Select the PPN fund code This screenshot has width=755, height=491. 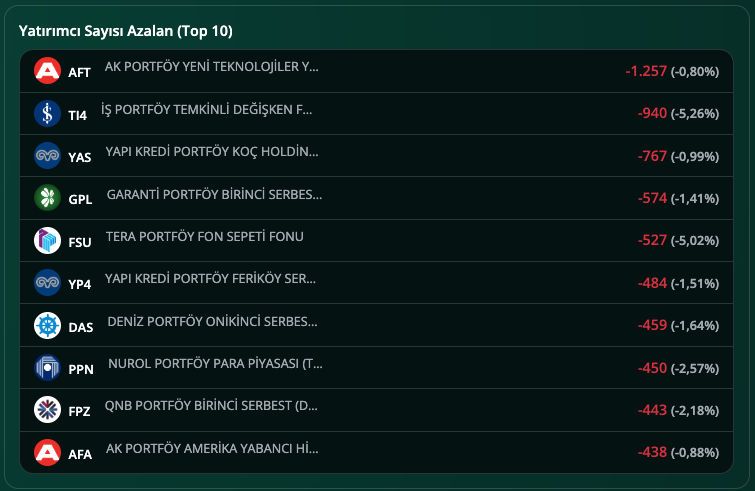(x=80, y=370)
